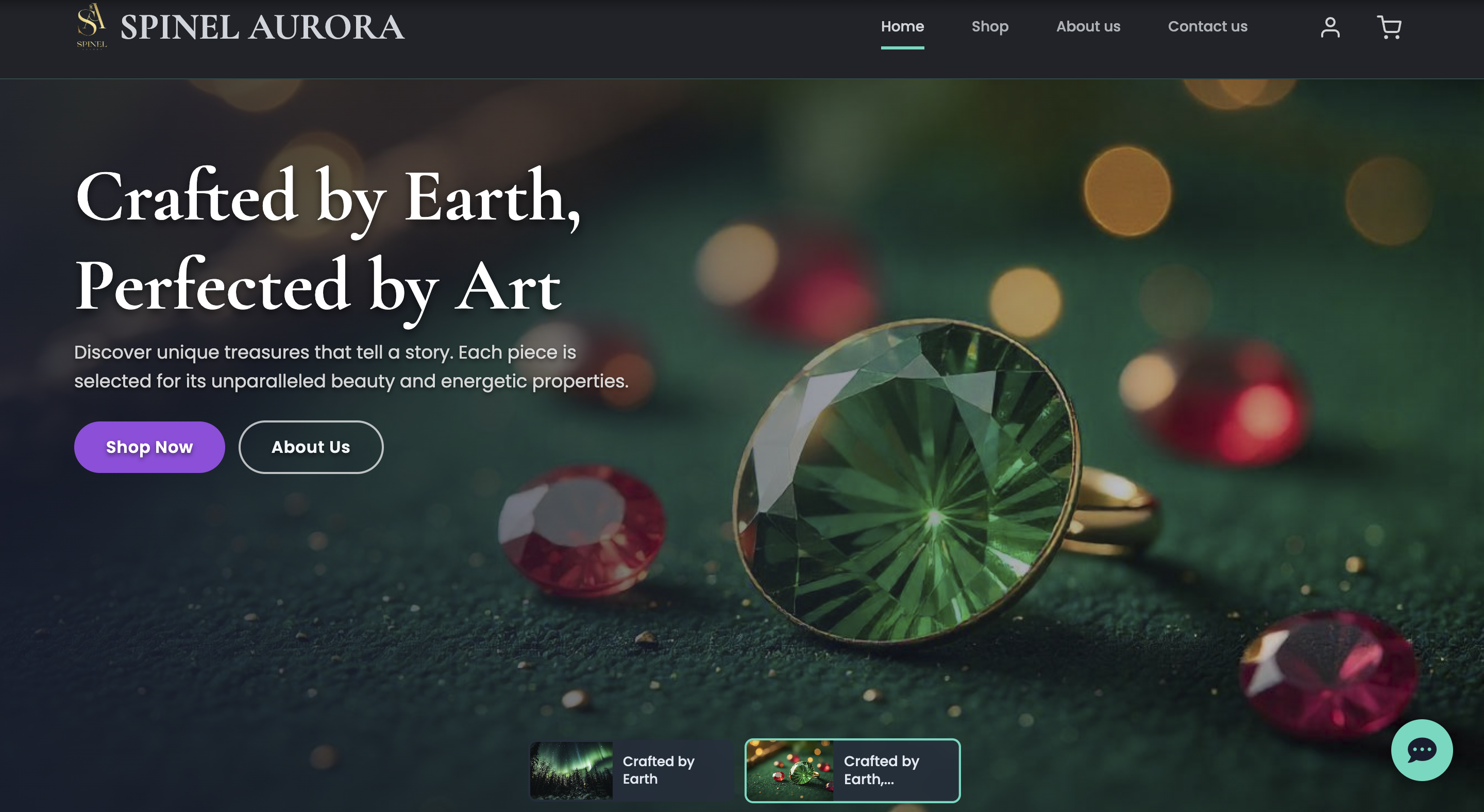Open the live chat bubble
The width and height of the screenshot is (1484, 812).
[1421, 749]
